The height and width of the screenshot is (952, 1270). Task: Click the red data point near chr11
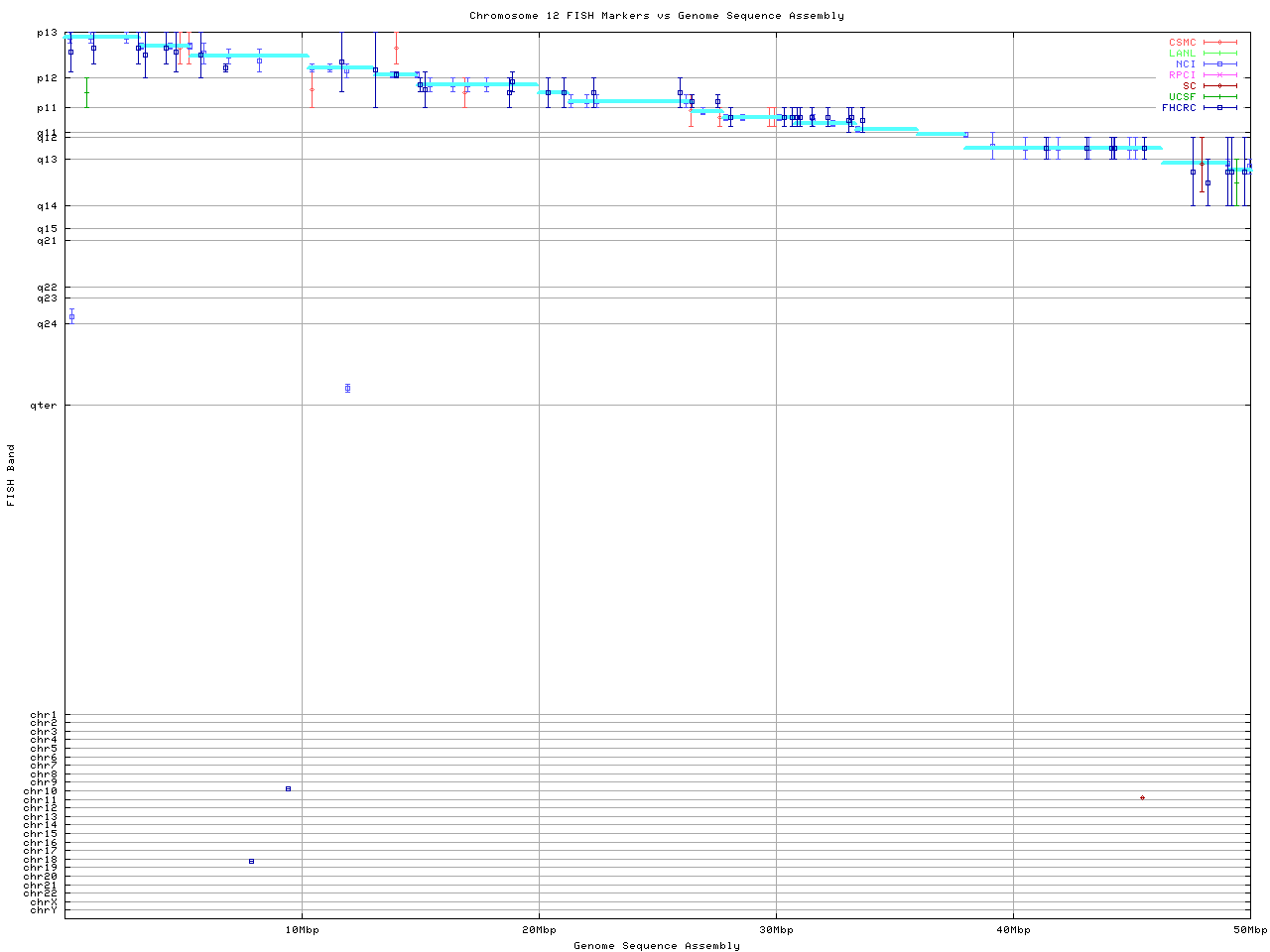pyautogui.click(x=1142, y=797)
